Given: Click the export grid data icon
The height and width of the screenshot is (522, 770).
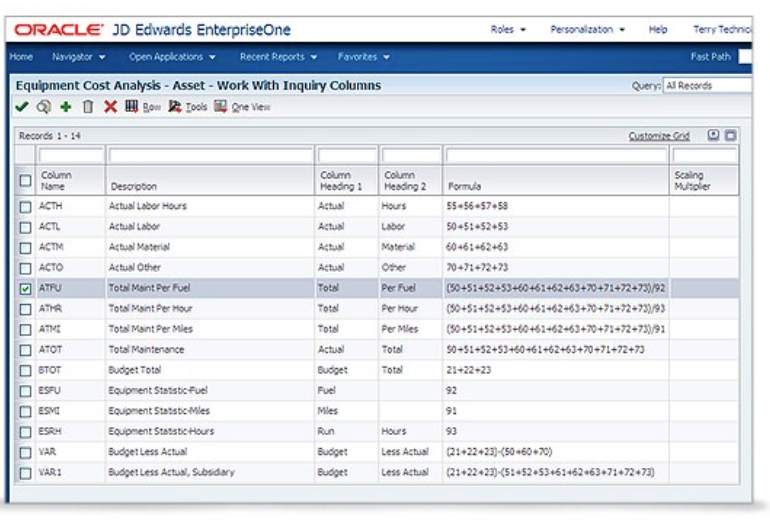Looking at the screenshot, I should pyautogui.click(x=714, y=135).
